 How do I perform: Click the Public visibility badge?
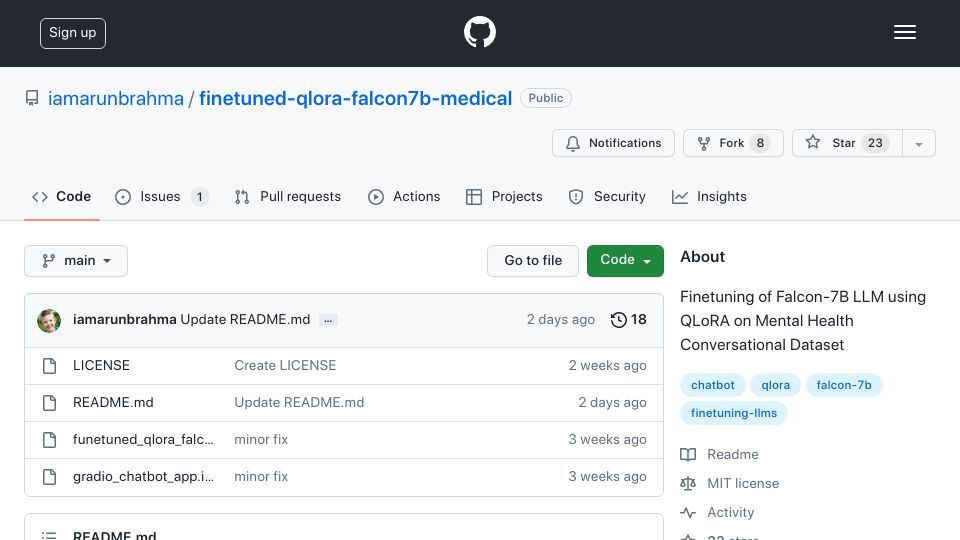(546, 98)
